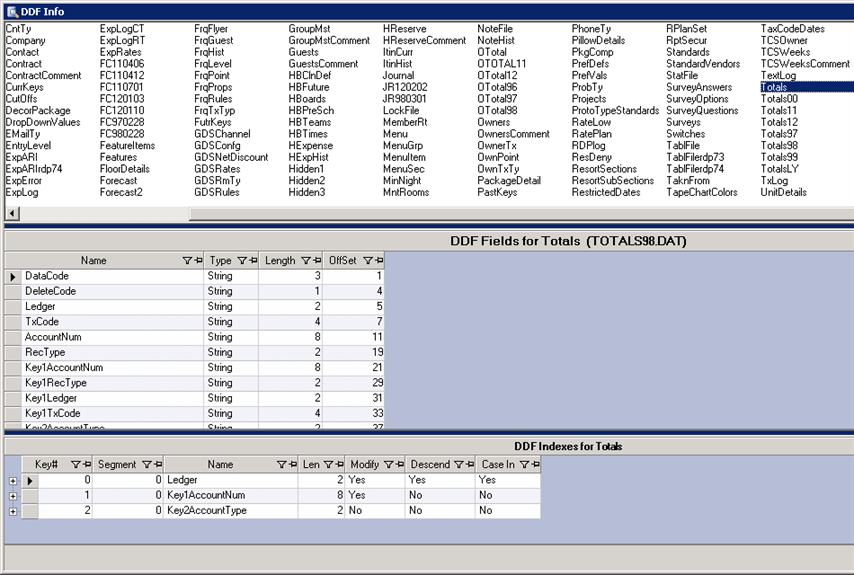Sort by the Len column header
The width and height of the screenshot is (854, 575).
(313, 465)
